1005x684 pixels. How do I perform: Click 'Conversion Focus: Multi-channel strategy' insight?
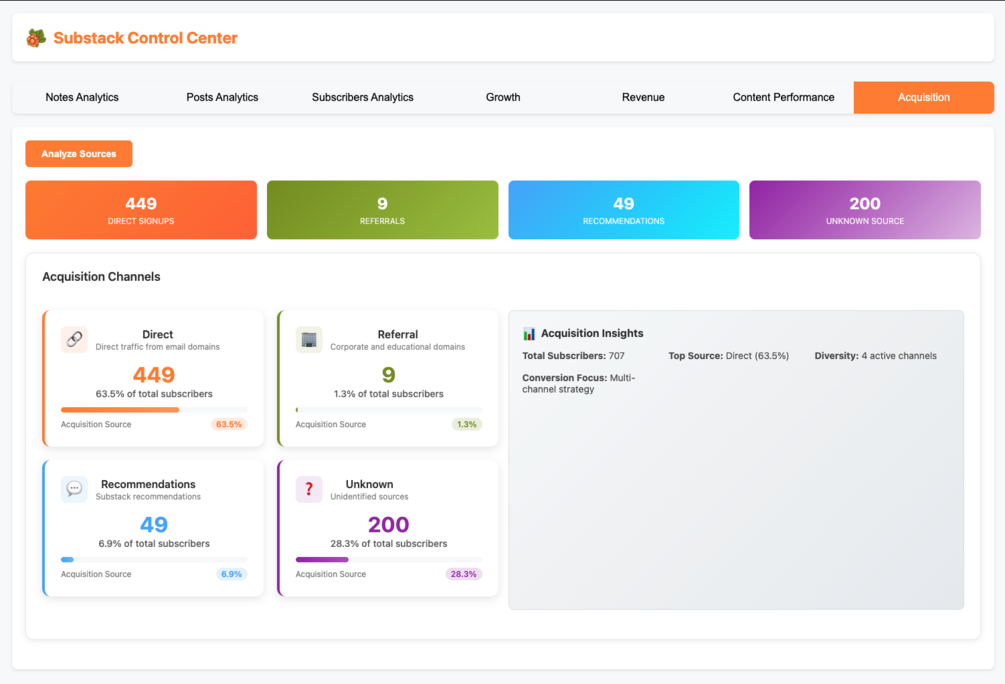(x=579, y=383)
